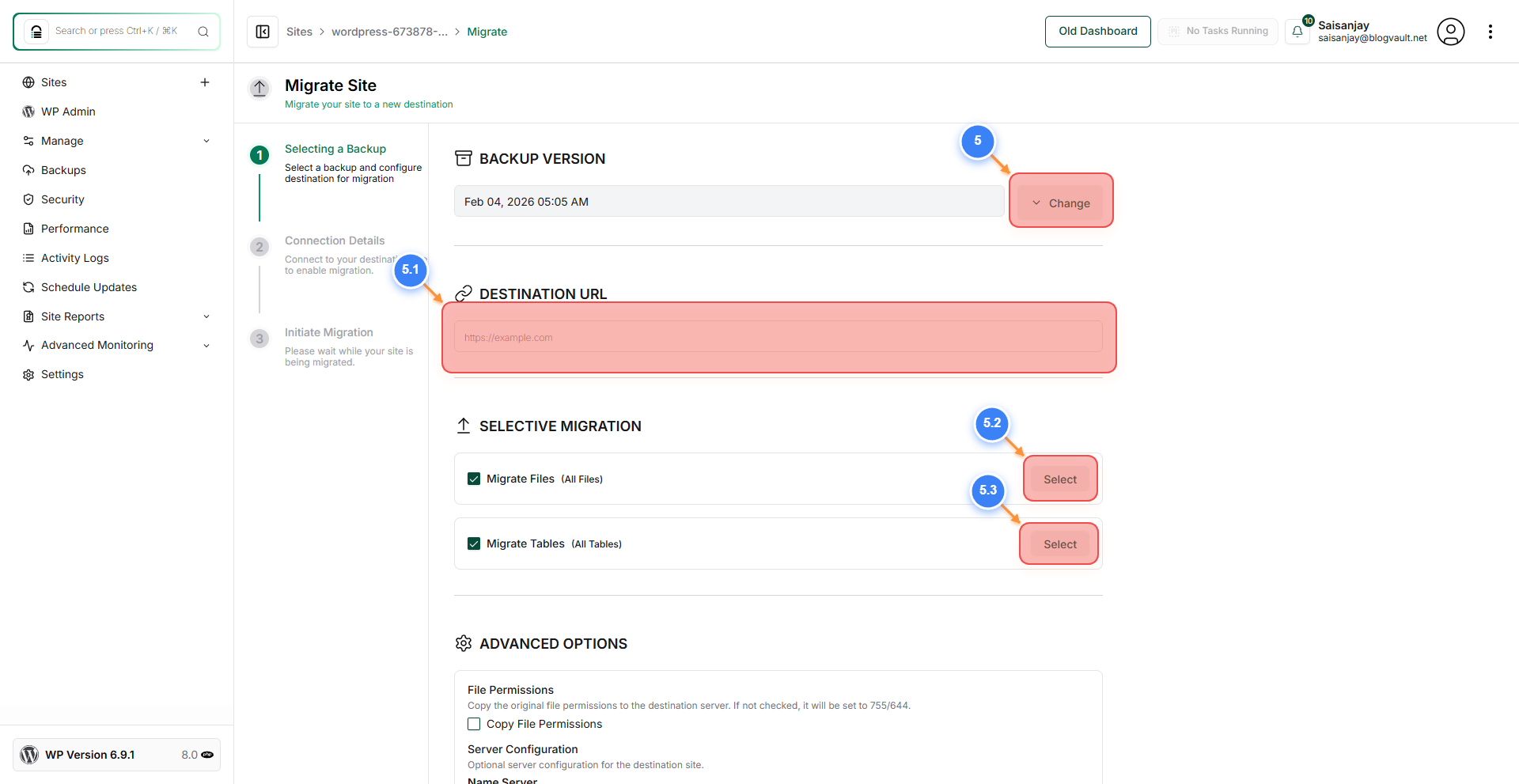
Task: Click the Settings gear icon in sidebar
Action: point(28,374)
